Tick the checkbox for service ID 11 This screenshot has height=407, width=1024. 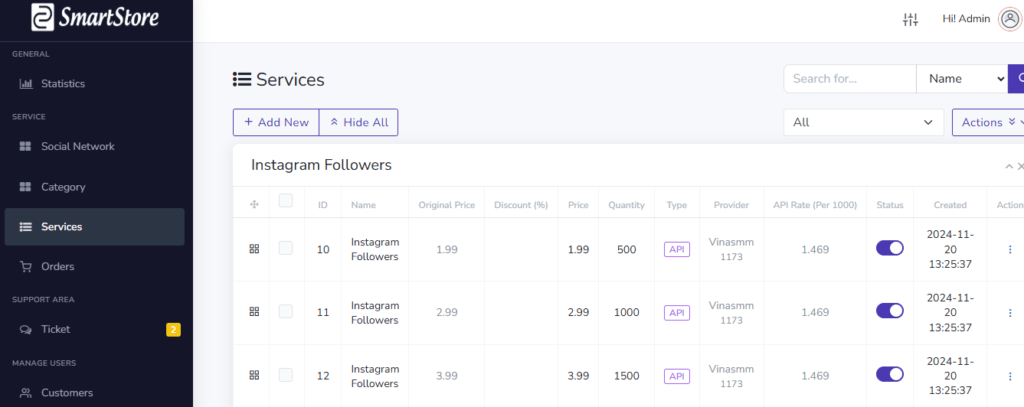286,312
